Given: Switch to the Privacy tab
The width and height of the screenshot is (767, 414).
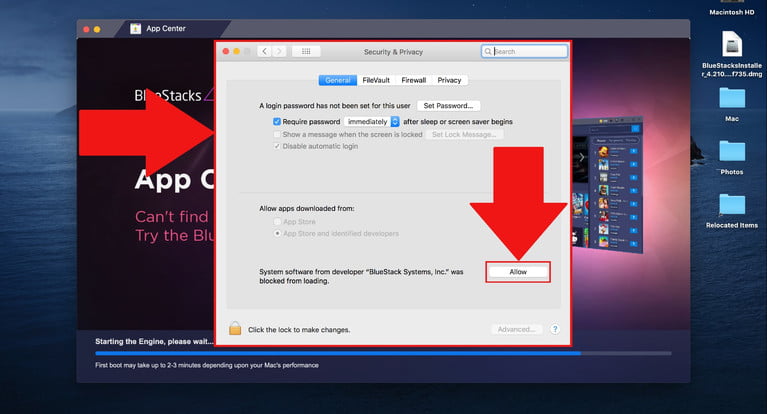Looking at the screenshot, I should pos(449,80).
